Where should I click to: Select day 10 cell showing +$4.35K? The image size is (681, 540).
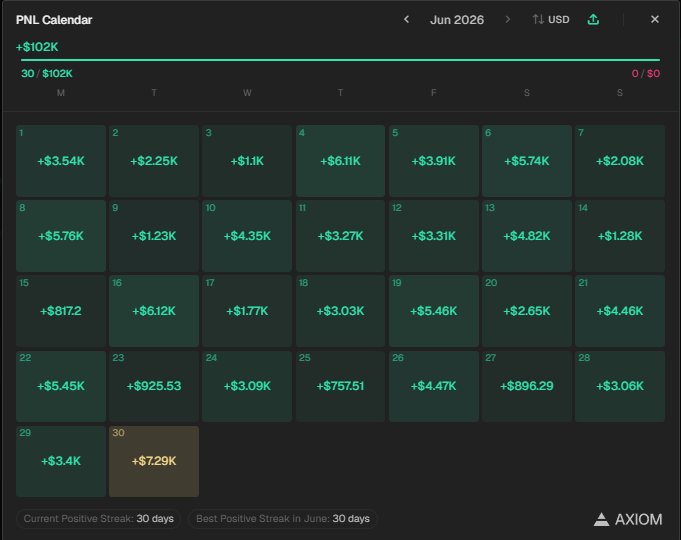(247, 236)
